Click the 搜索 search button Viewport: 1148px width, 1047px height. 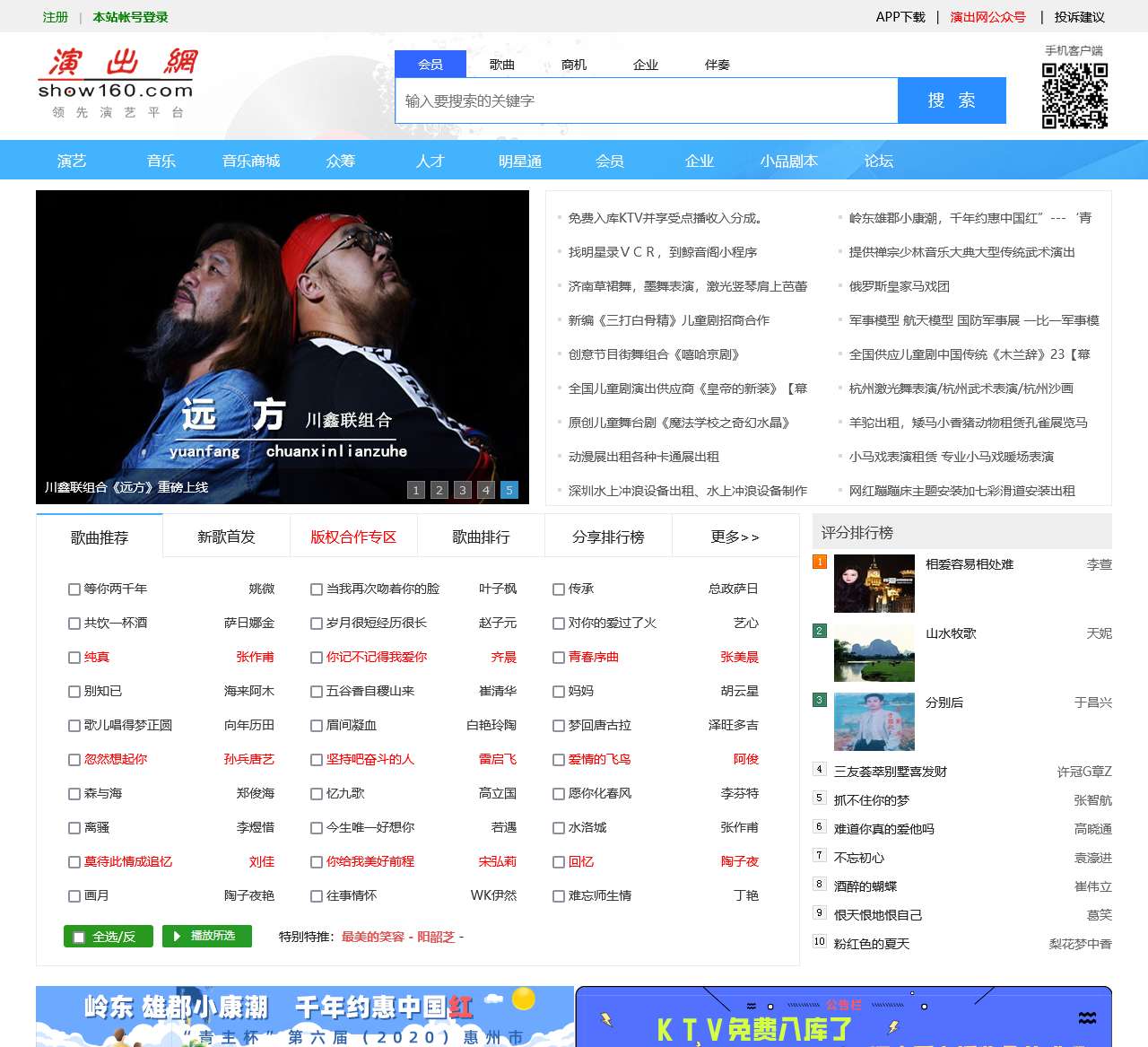(952, 100)
